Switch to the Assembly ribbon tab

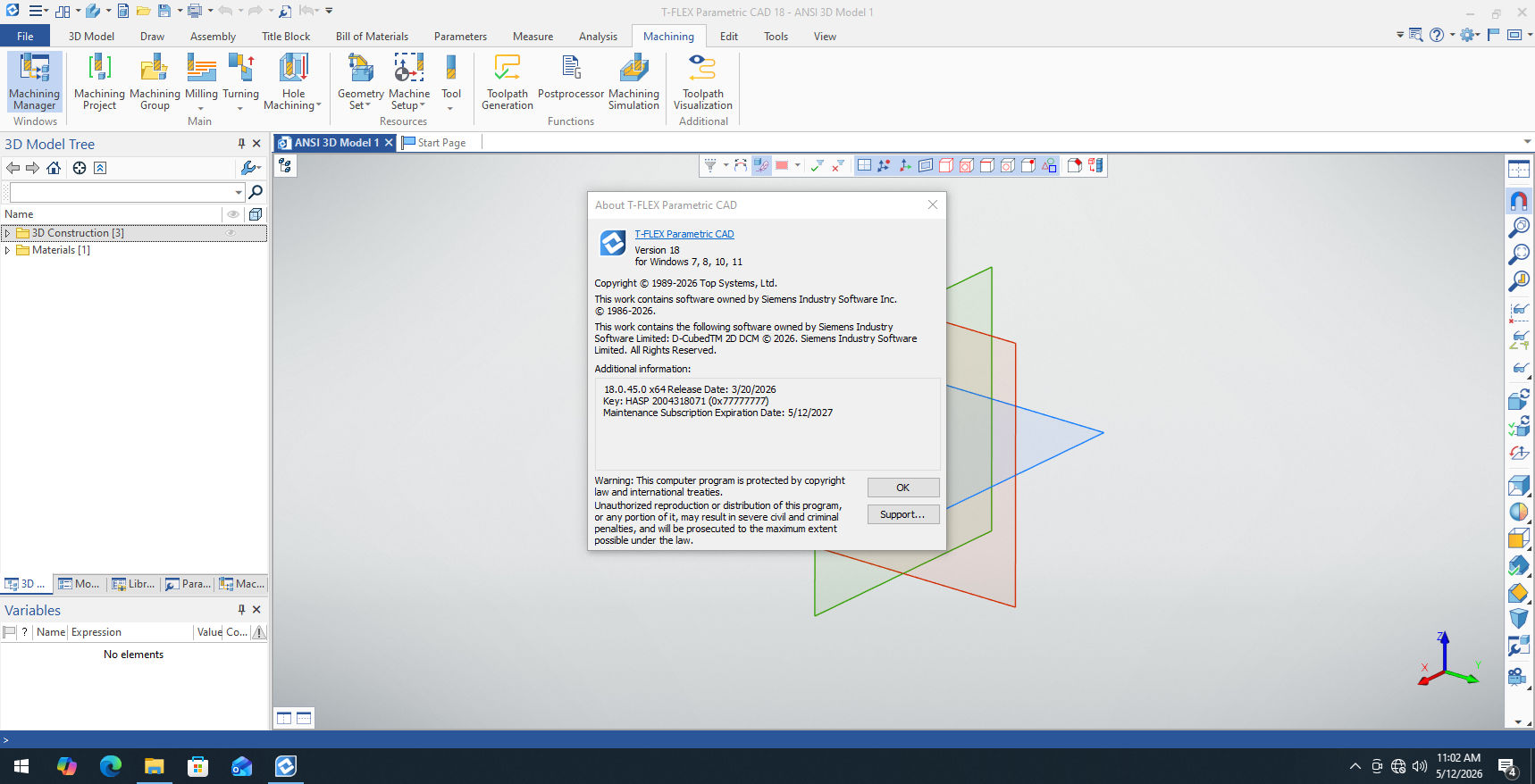coord(213,37)
